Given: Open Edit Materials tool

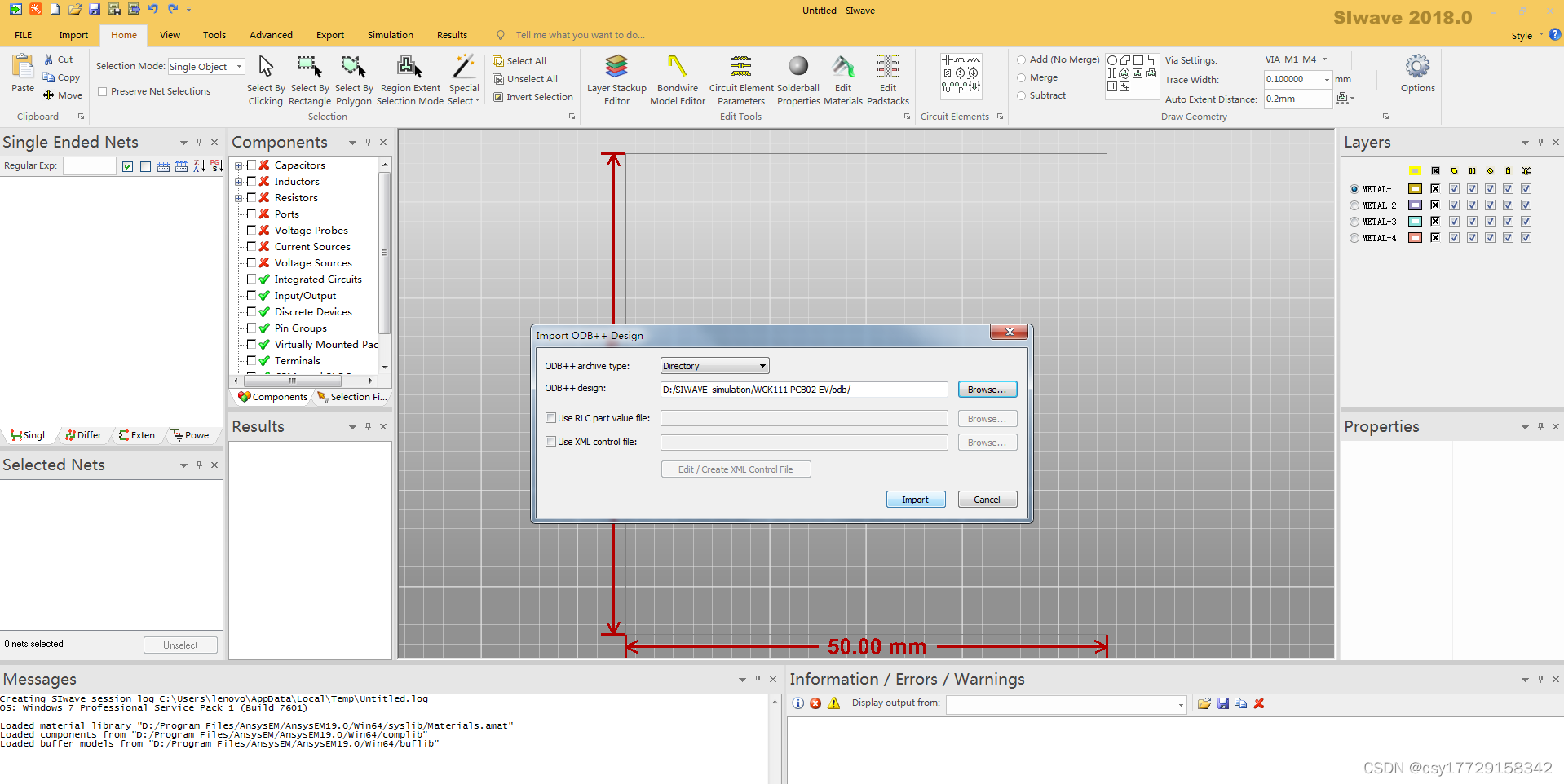Looking at the screenshot, I should click(843, 80).
